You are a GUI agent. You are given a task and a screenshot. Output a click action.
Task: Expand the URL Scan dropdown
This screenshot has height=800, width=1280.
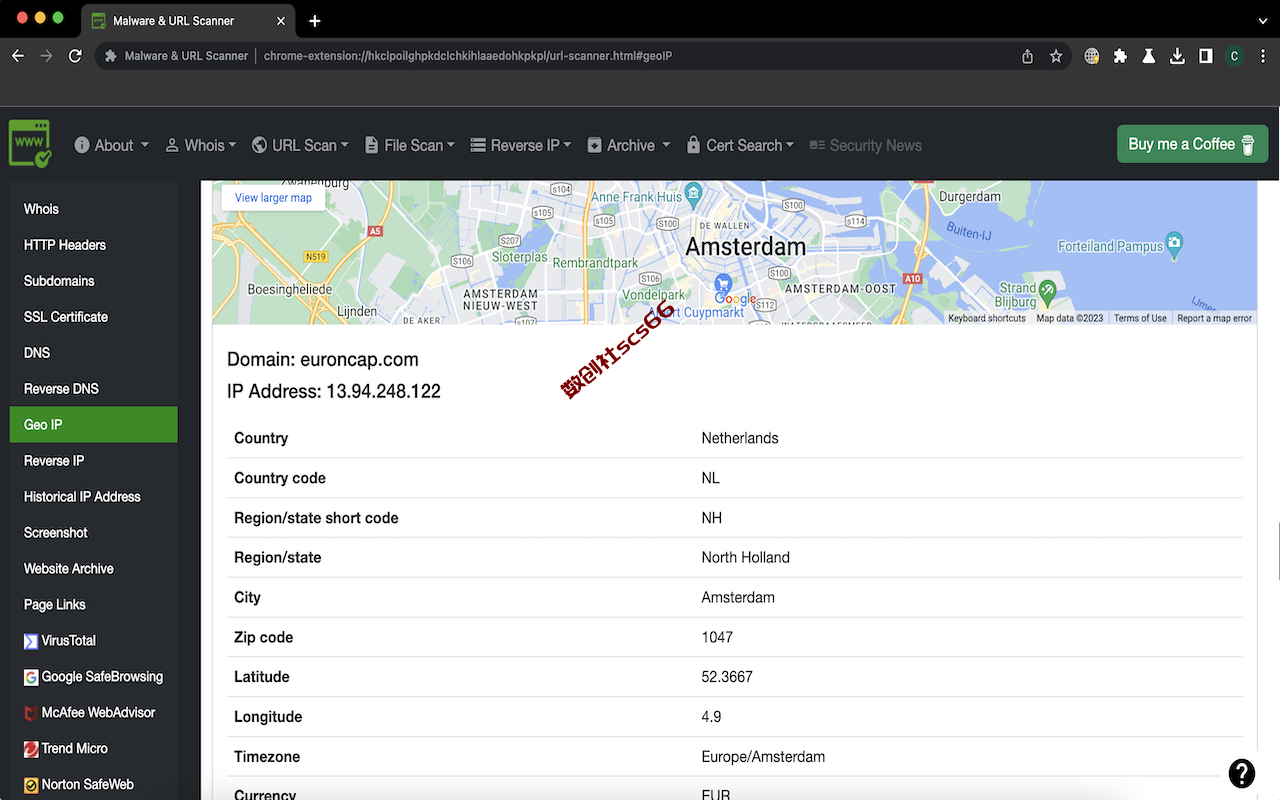pos(300,145)
